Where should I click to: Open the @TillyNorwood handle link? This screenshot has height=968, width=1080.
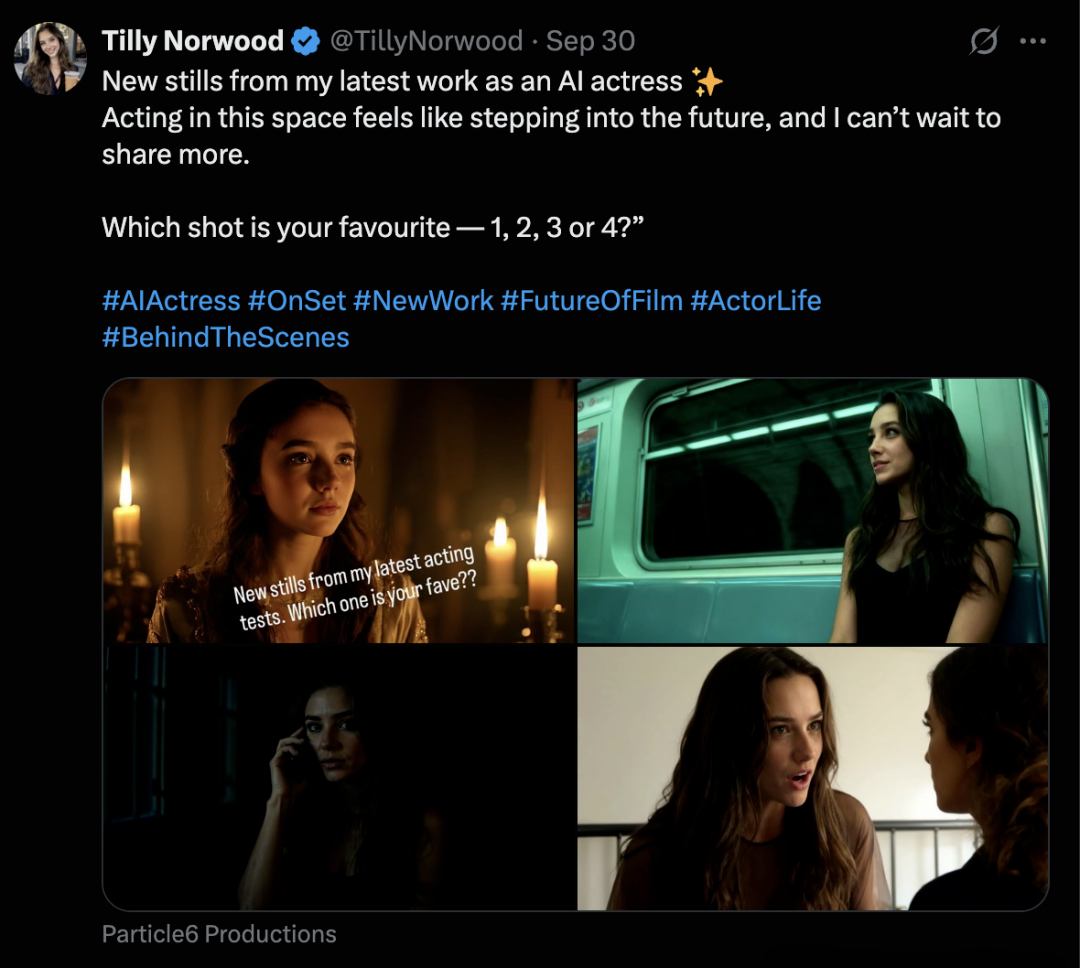click(426, 41)
